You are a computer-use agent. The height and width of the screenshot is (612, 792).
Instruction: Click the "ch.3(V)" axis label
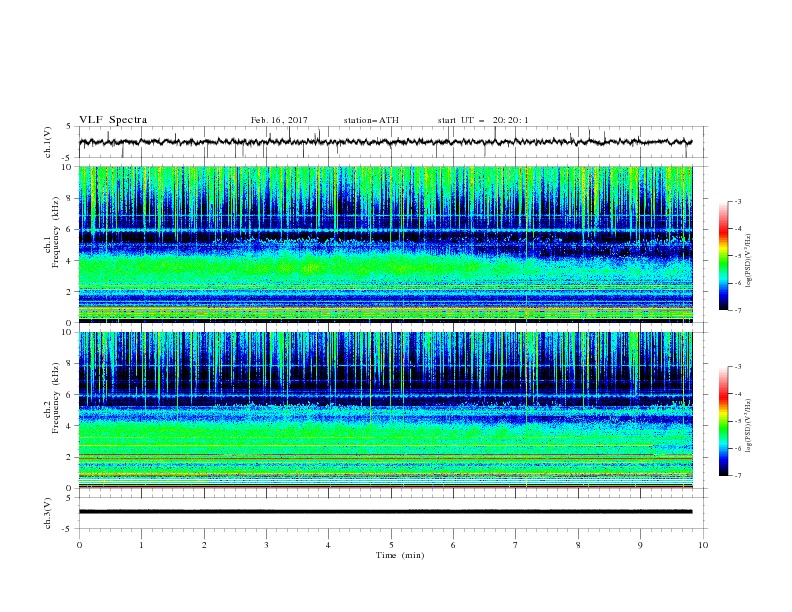click(48, 513)
